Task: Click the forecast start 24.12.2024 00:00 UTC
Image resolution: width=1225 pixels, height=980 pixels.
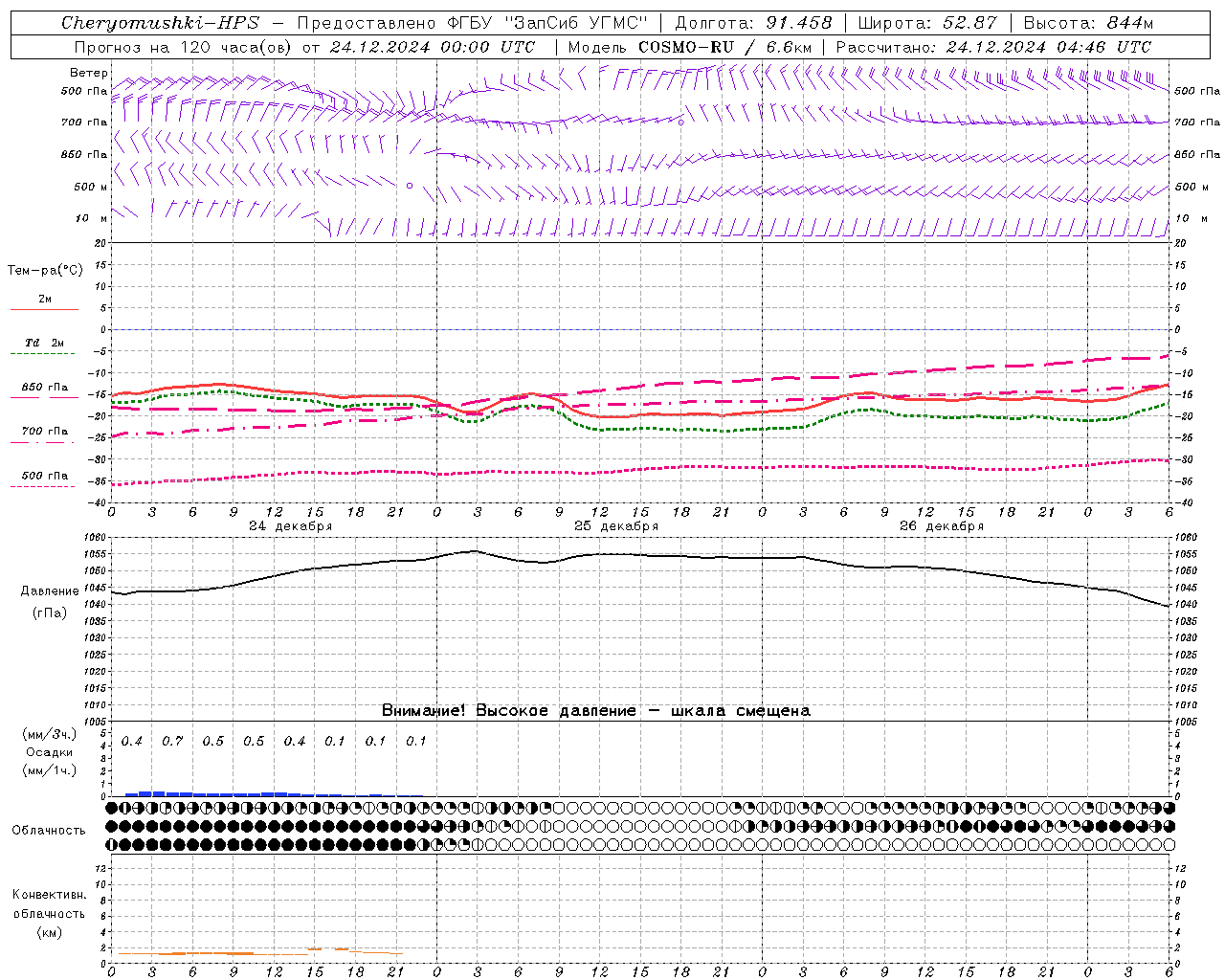Action: 432,47
